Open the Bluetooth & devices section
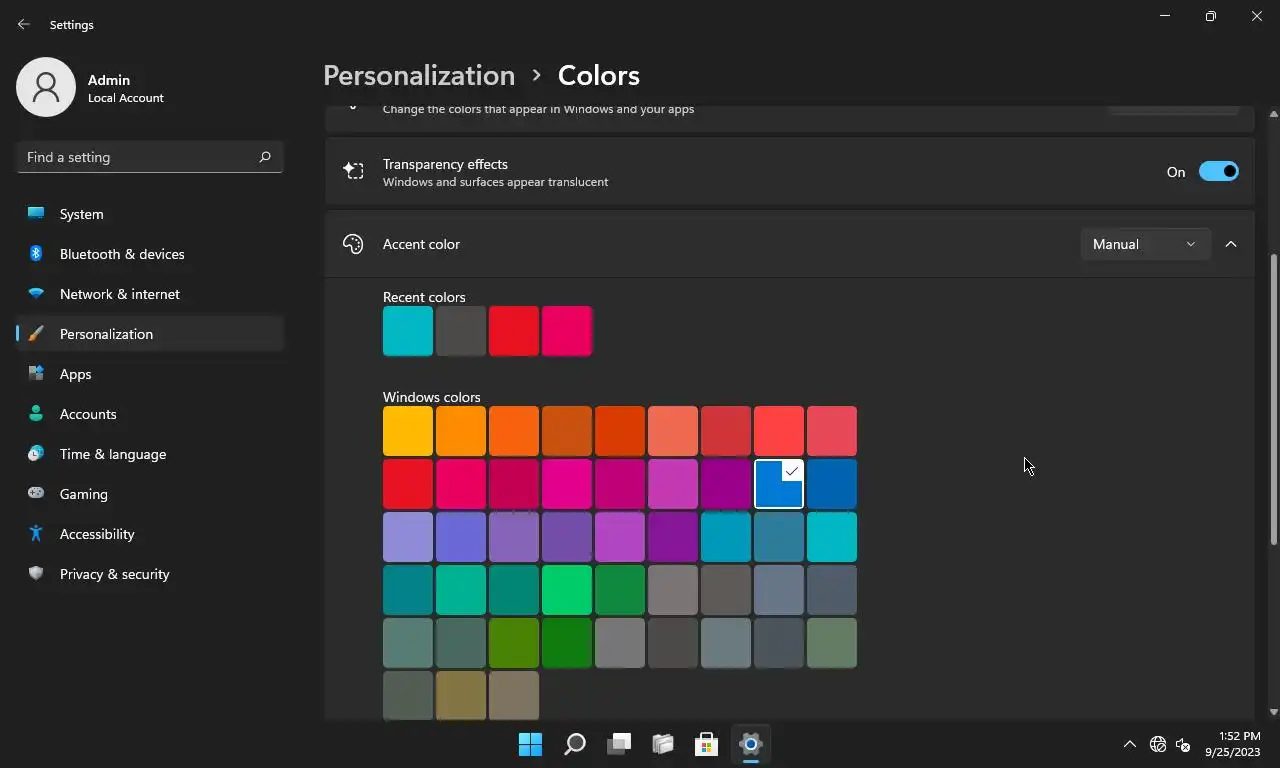This screenshot has height=768, width=1280. coord(121,254)
